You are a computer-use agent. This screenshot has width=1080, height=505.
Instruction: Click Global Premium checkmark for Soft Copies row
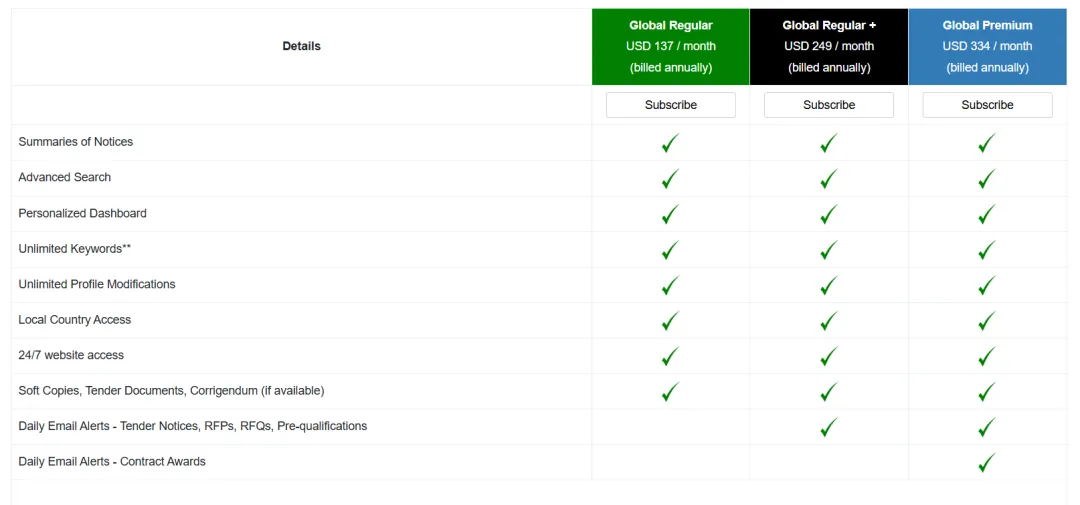pos(987,392)
